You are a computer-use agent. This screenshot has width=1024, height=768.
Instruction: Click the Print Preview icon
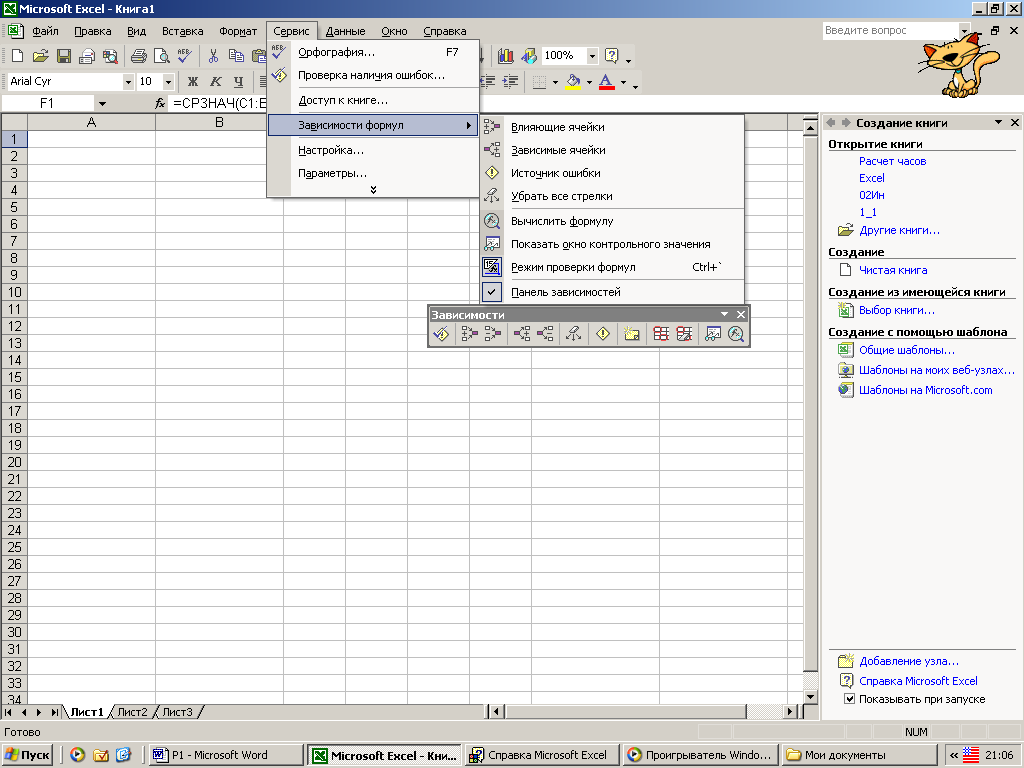tap(161, 56)
